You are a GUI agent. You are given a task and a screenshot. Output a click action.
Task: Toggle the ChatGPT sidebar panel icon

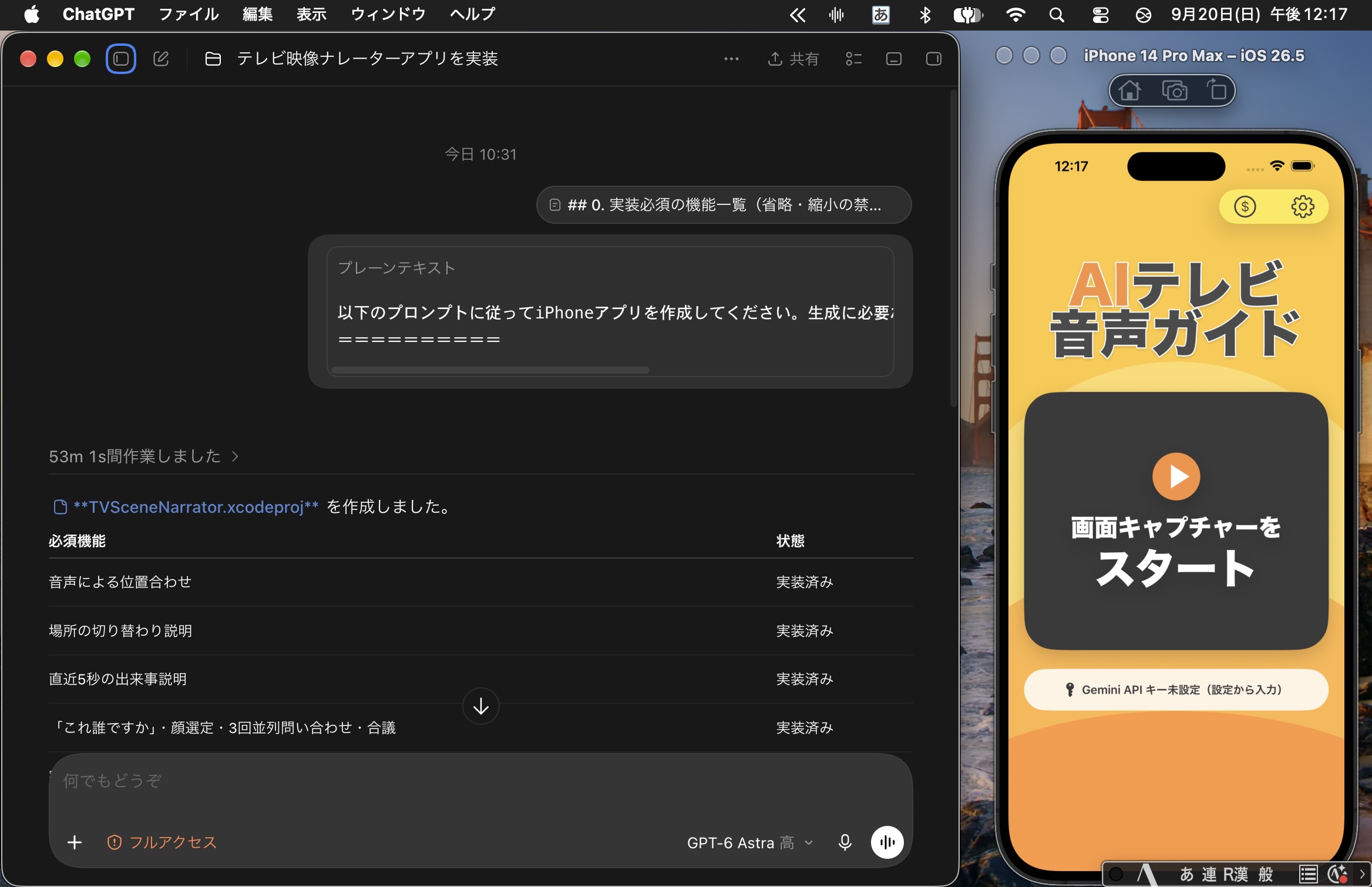click(x=121, y=59)
